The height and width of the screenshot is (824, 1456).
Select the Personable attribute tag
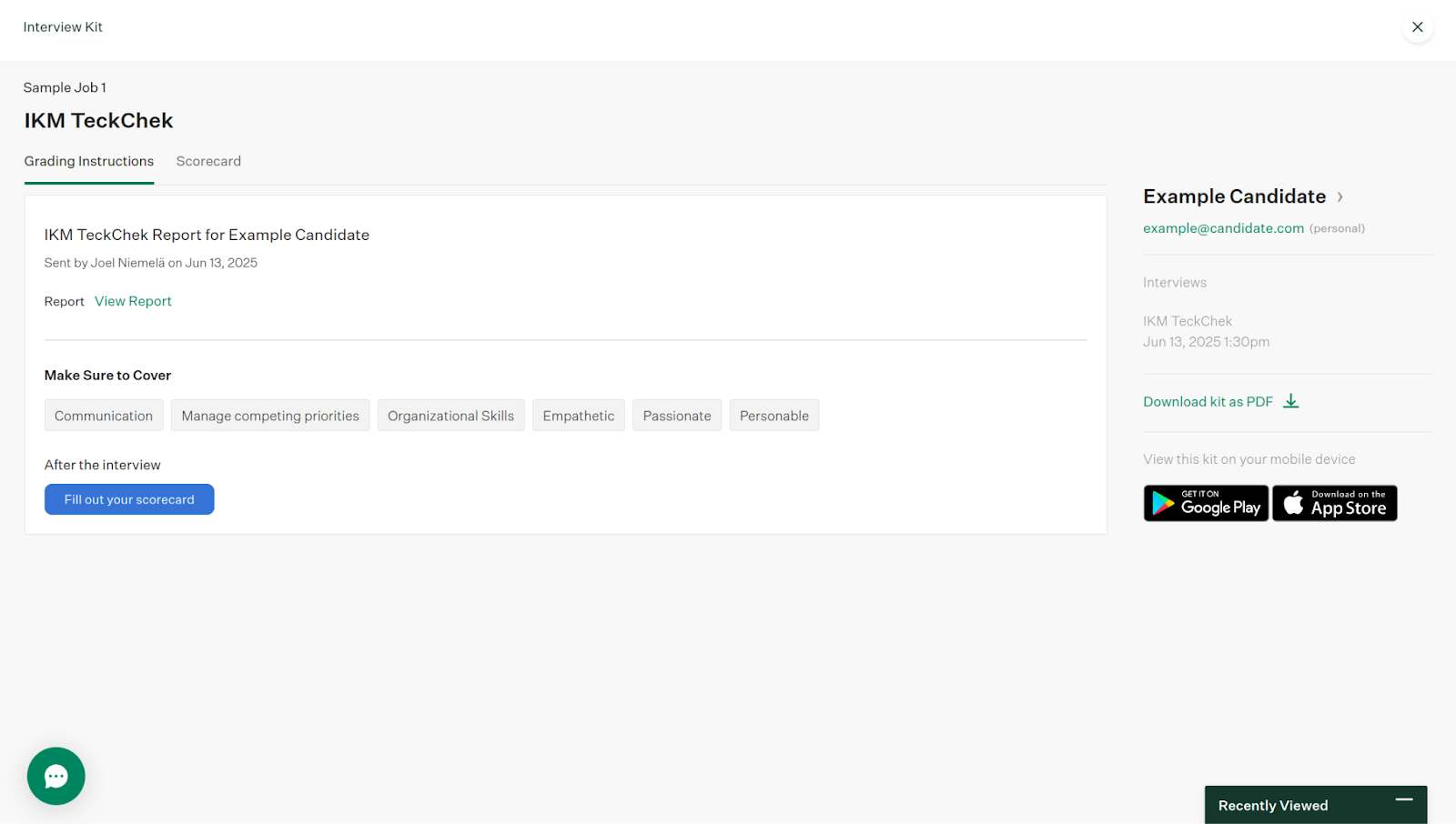coord(774,416)
